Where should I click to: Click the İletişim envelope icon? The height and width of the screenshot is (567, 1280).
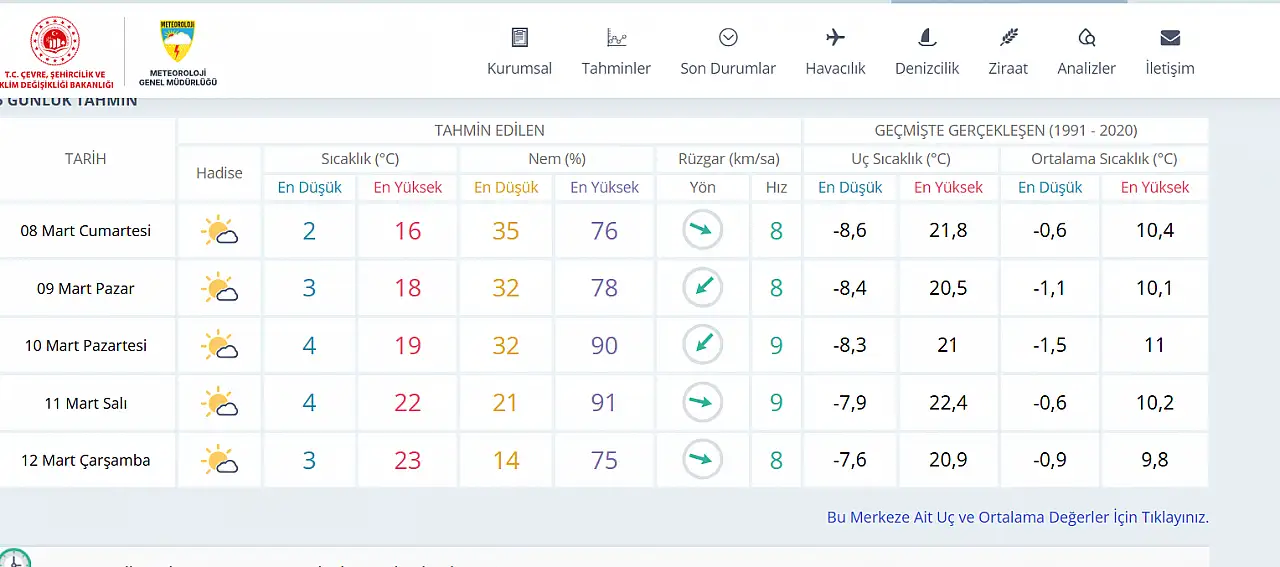coord(1169,38)
